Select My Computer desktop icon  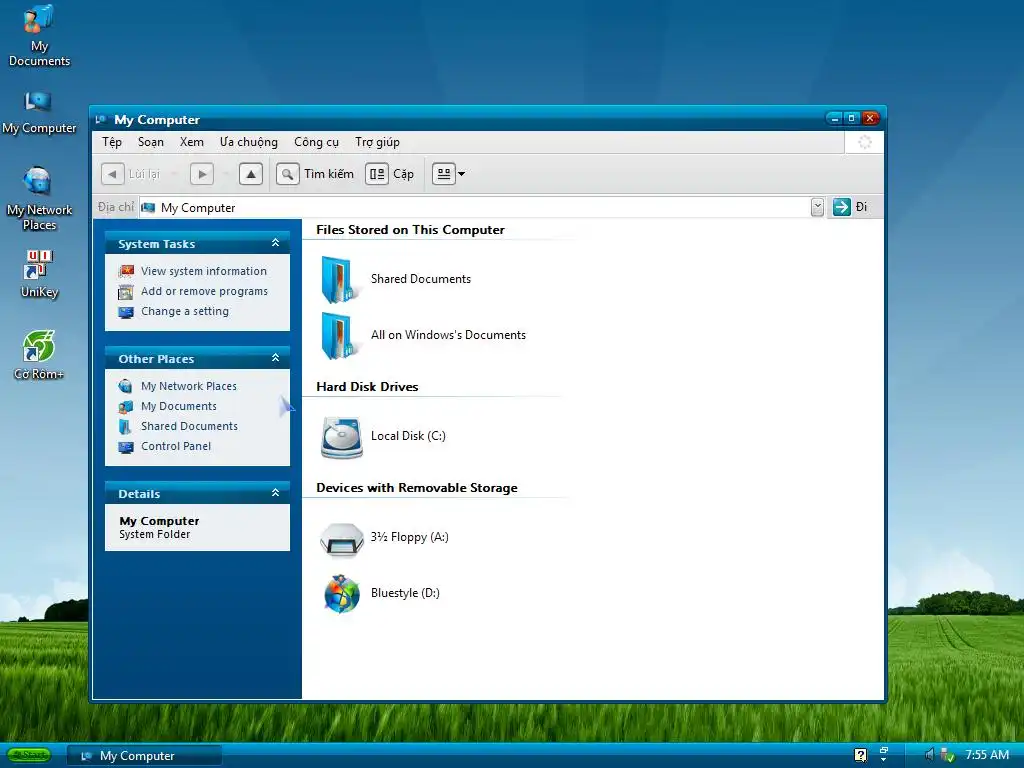pos(39,112)
